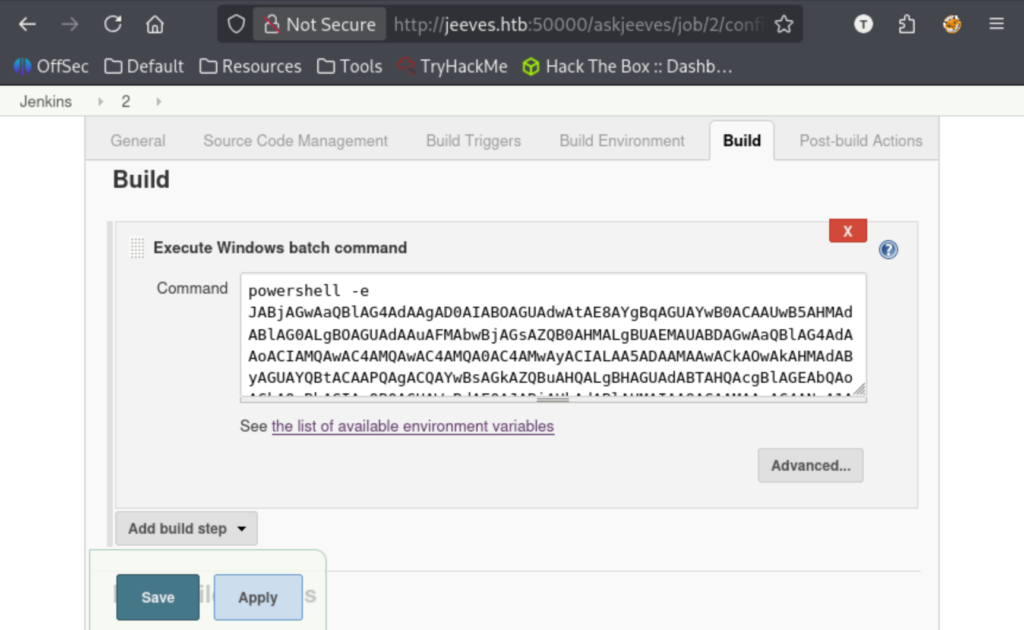Open the Source Code Management tab

(295, 141)
